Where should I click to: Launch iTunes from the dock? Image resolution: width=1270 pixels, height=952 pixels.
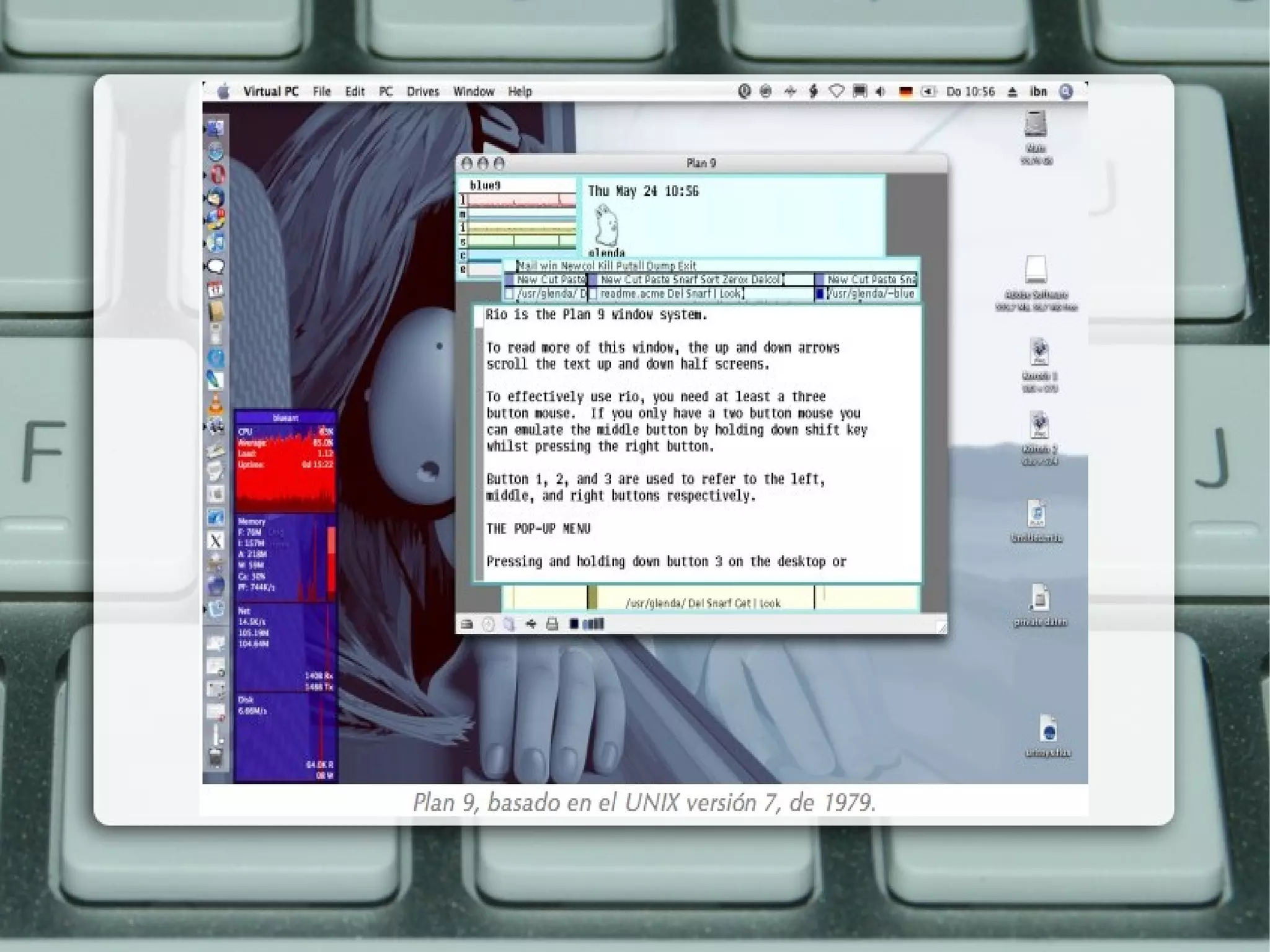[215, 242]
